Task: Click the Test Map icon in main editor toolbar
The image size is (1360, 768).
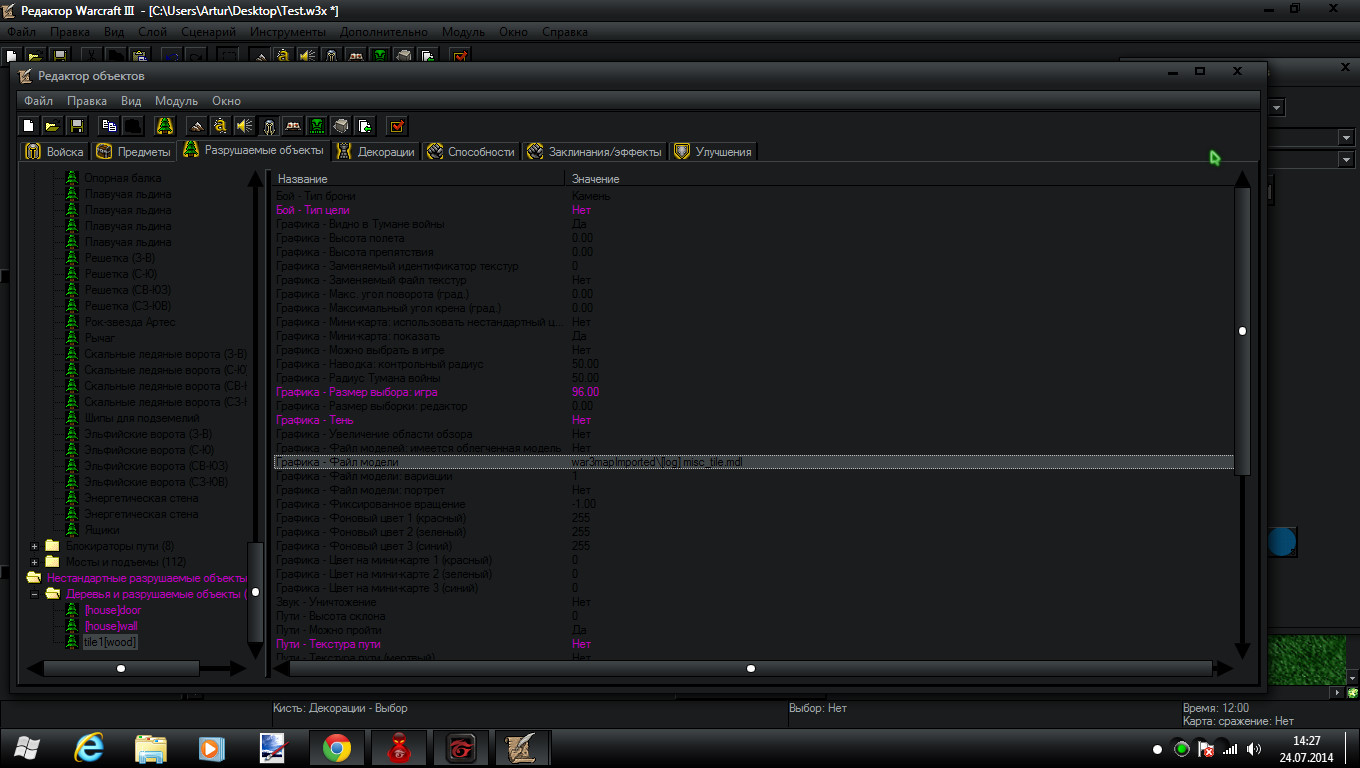Action: point(460,56)
